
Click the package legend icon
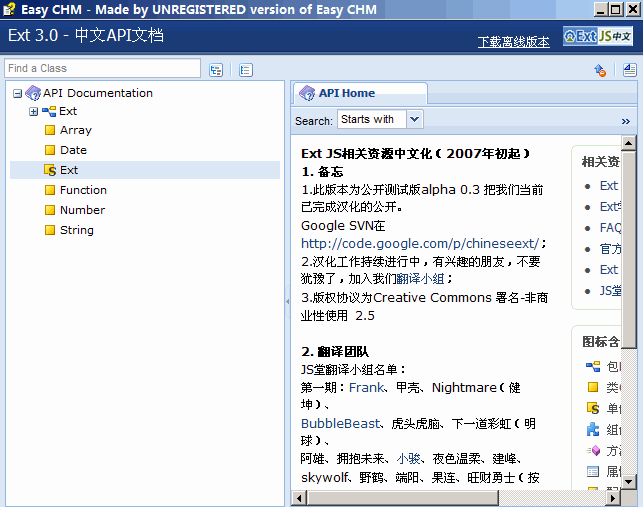[593, 366]
